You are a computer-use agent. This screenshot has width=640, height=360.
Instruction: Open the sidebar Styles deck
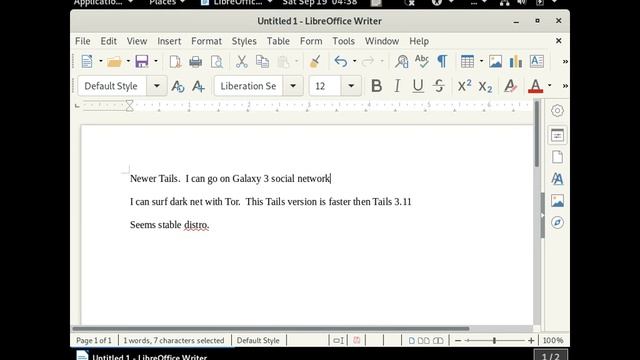557,179
